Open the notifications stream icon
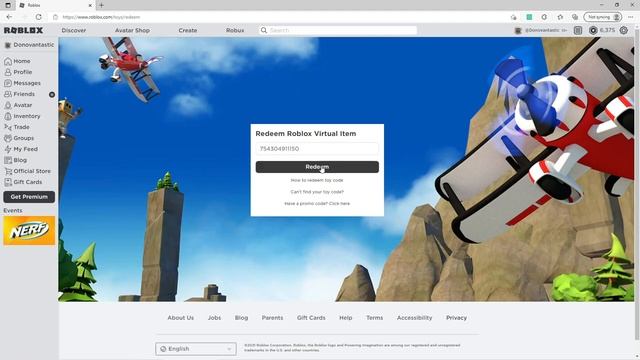 (578, 30)
